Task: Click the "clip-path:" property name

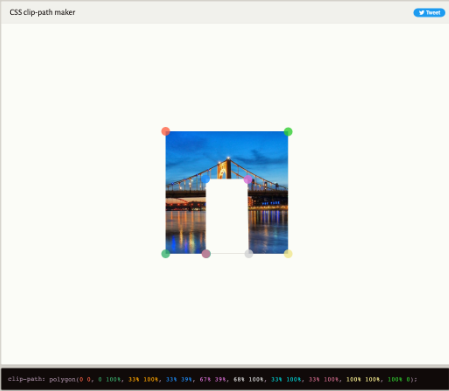Action: click(26, 379)
